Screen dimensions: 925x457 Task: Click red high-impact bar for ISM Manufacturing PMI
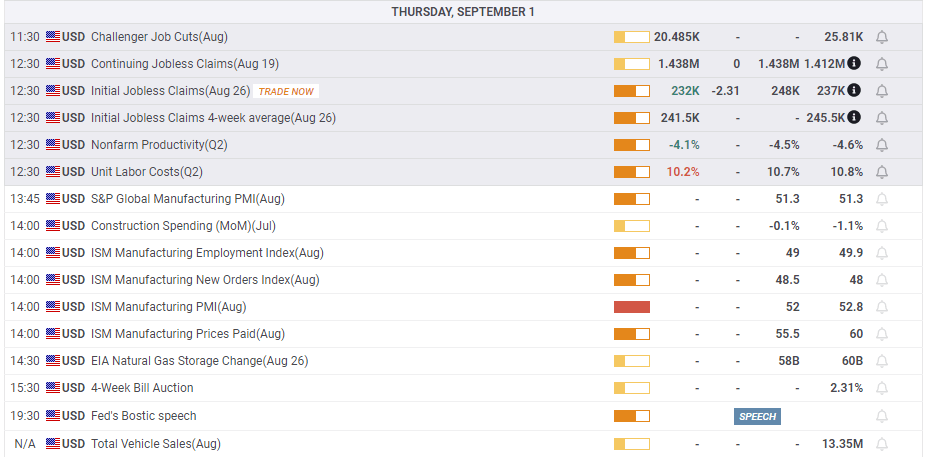click(x=631, y=307)
